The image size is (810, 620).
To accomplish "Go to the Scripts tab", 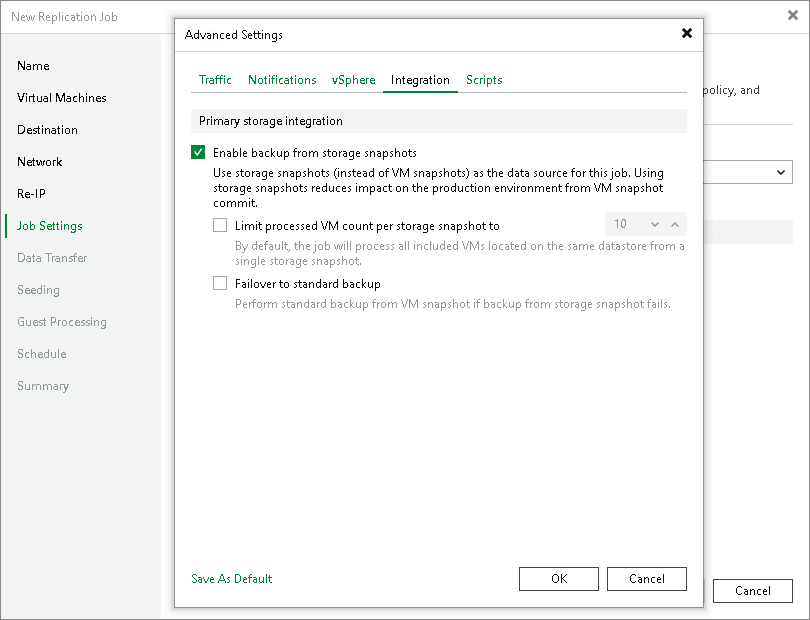I will (x=484, y=80).
